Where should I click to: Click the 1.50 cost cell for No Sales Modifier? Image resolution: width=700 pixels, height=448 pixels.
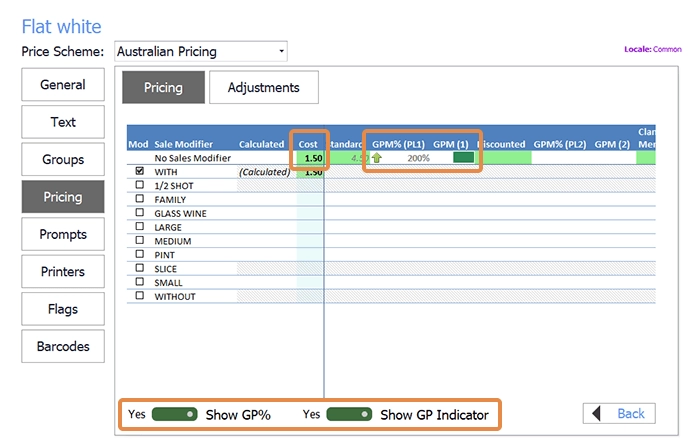click(310, 158)
